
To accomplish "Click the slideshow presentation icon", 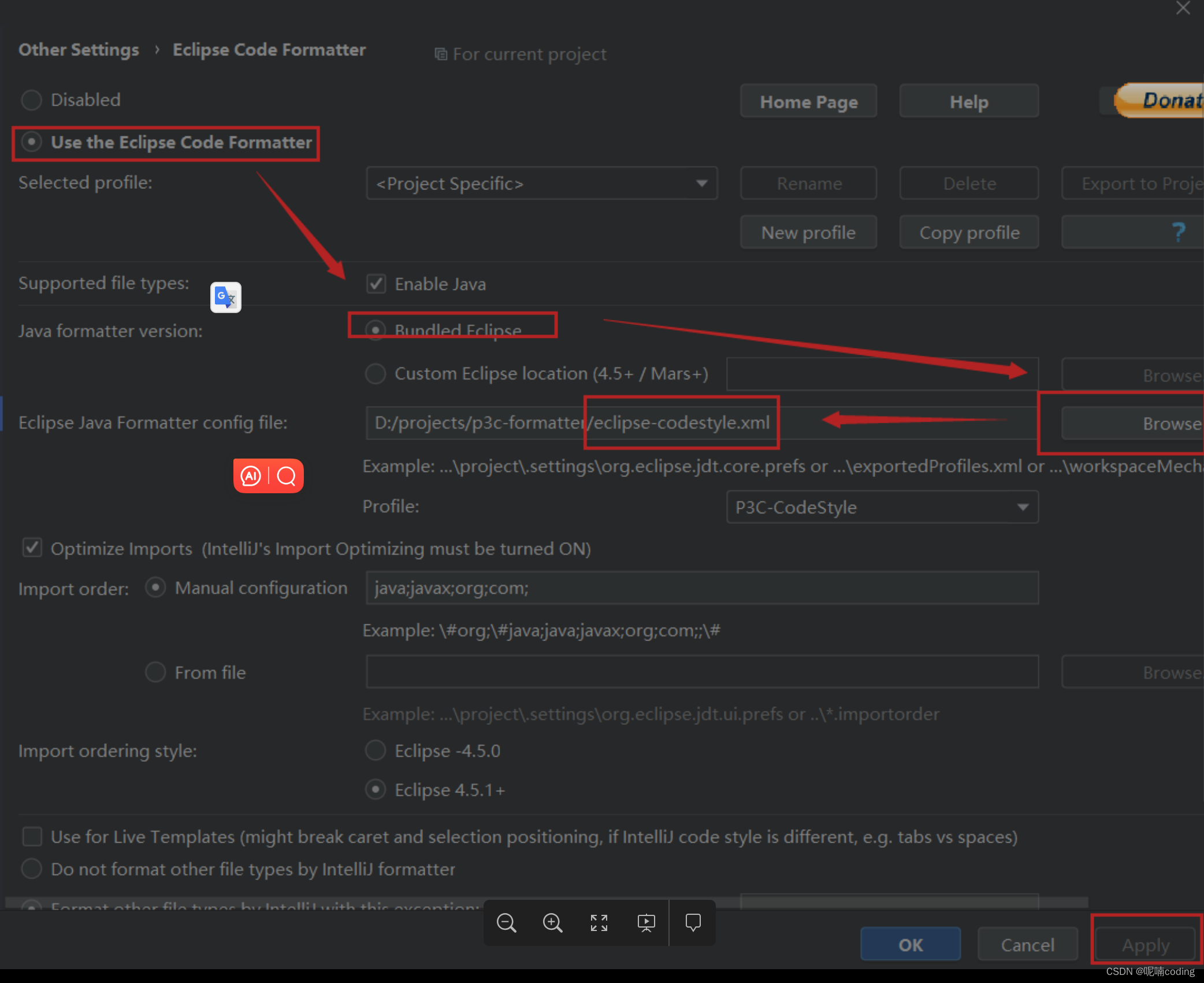I will point(646,923).
